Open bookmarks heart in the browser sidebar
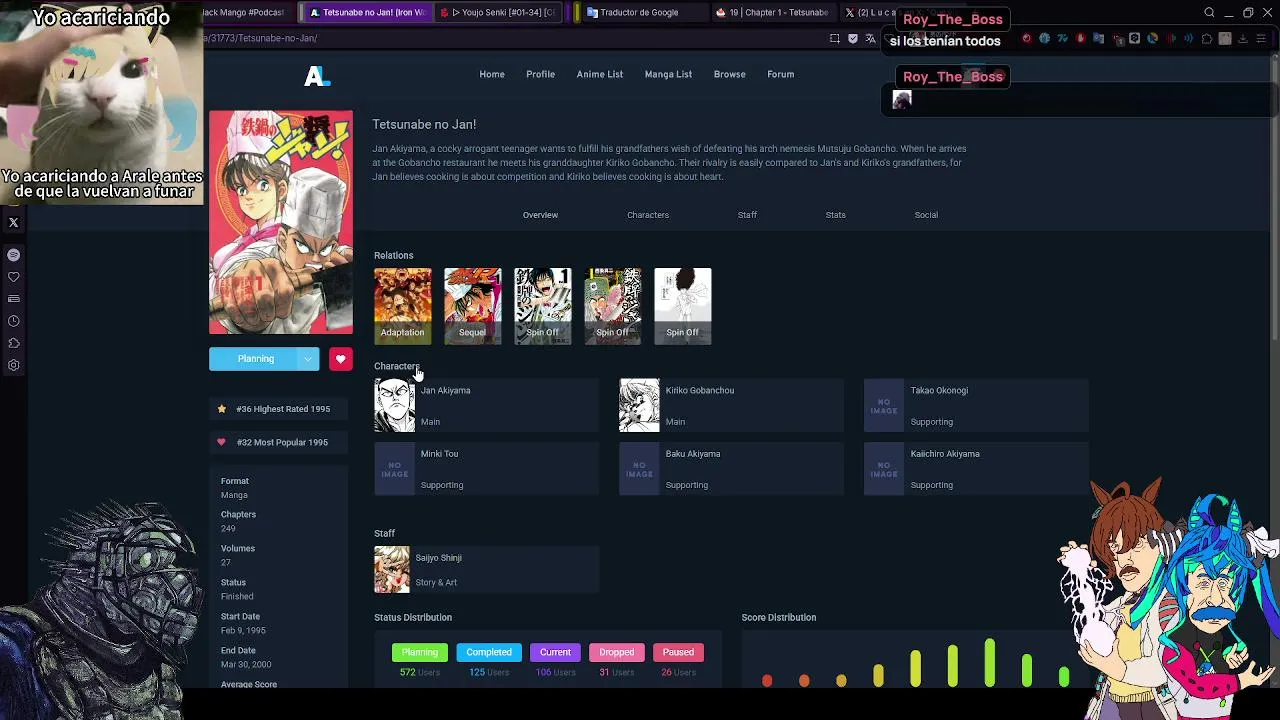Screen dimensions: 1280x720 14,277
